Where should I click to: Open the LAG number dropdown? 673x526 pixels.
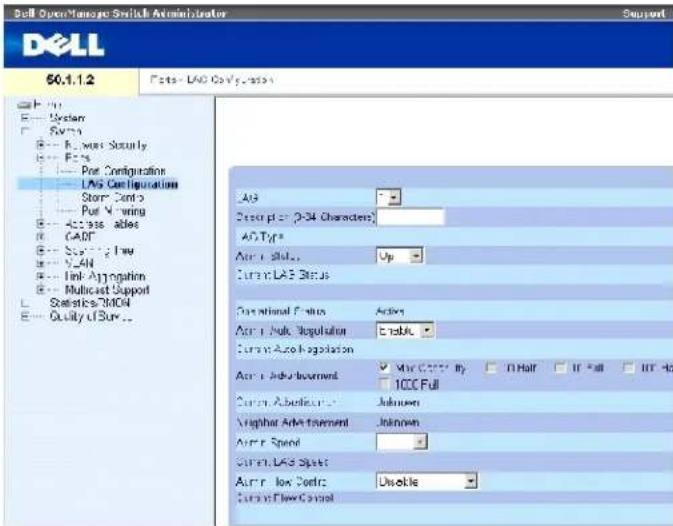click(x=389, y=197)
